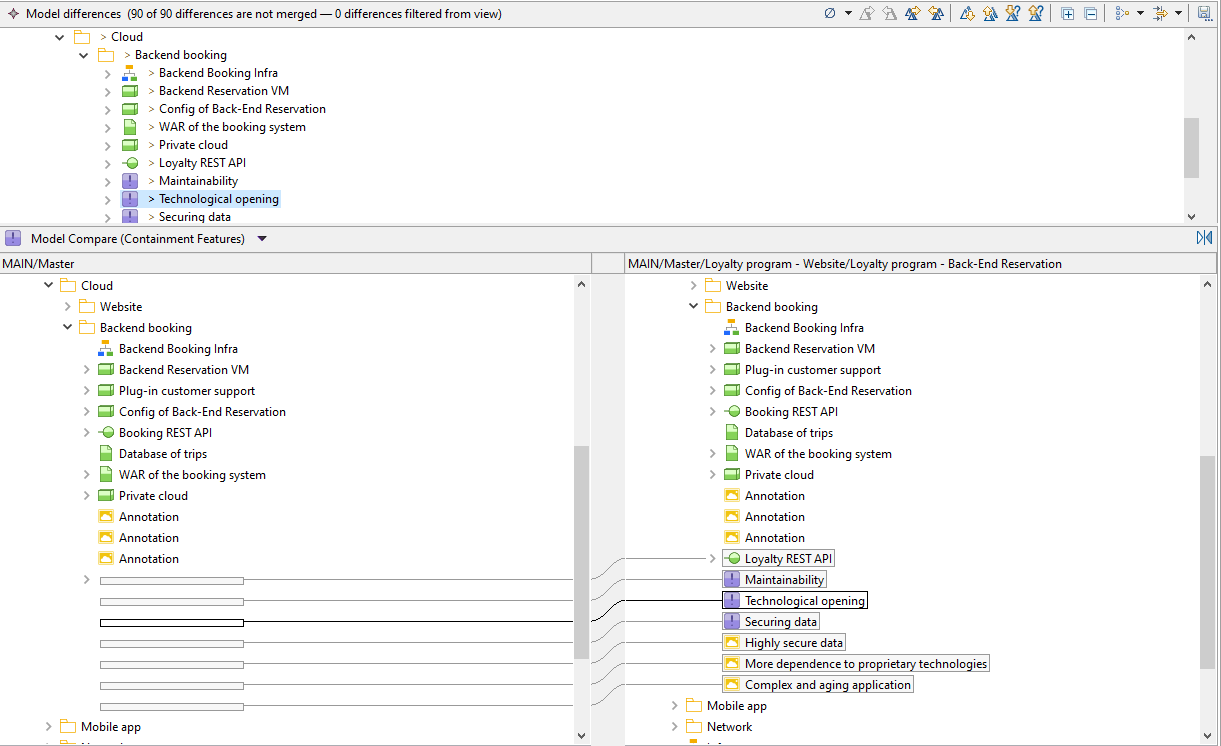
Task: Select Technological opening in differences tree
Action: coord(219,199)
